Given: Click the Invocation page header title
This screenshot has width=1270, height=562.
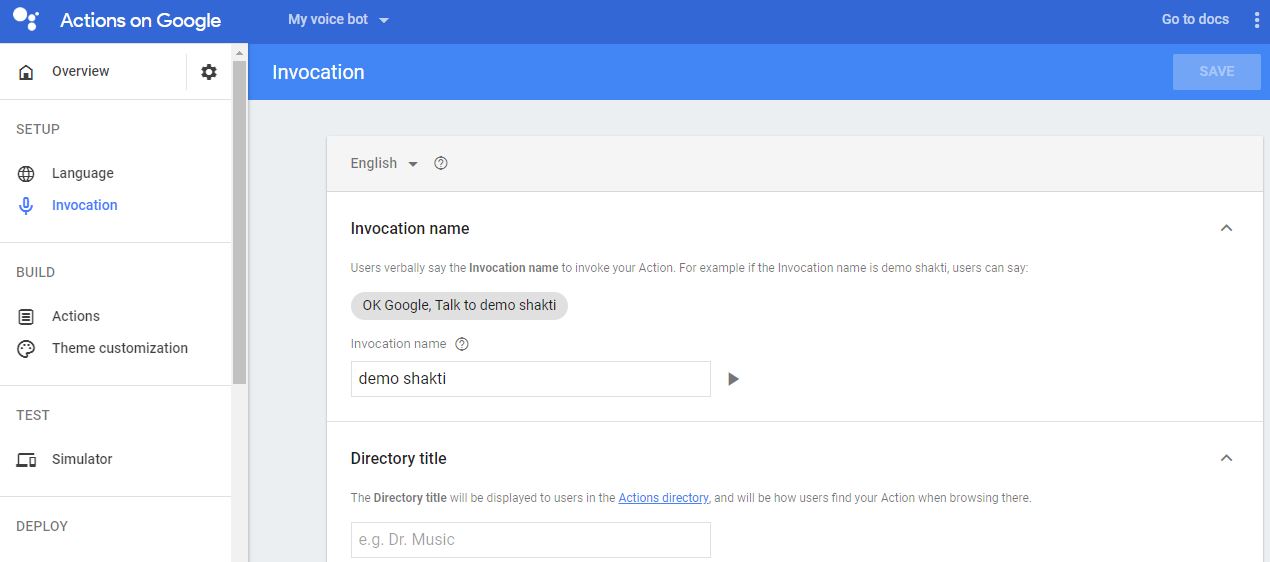Looking at the screenshot, I should [318, 73].
